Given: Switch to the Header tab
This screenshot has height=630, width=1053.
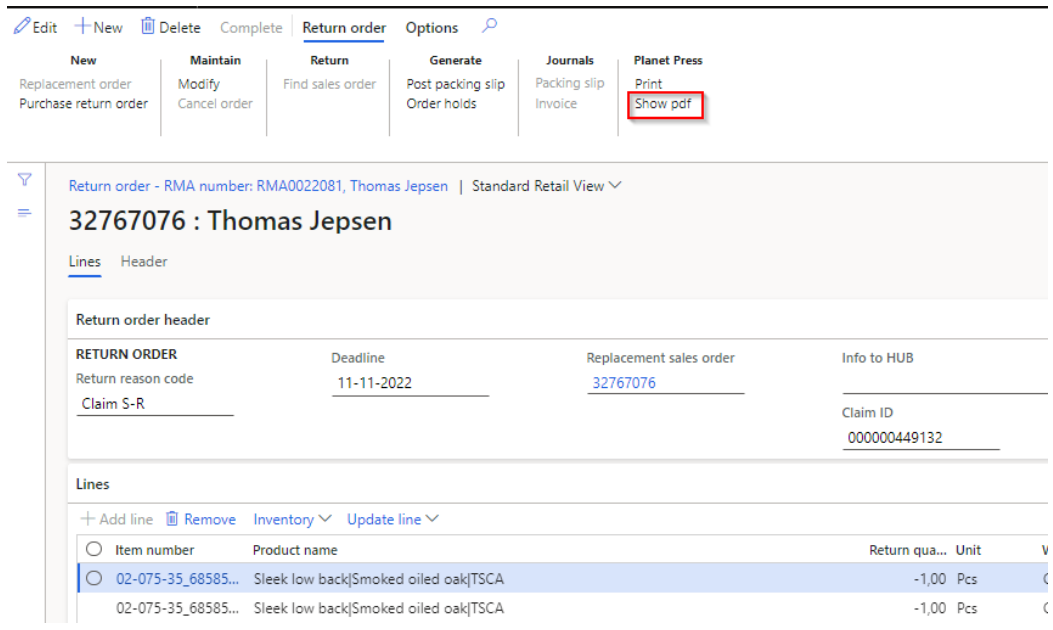Looking at the screenshot, I should point(144,261).
